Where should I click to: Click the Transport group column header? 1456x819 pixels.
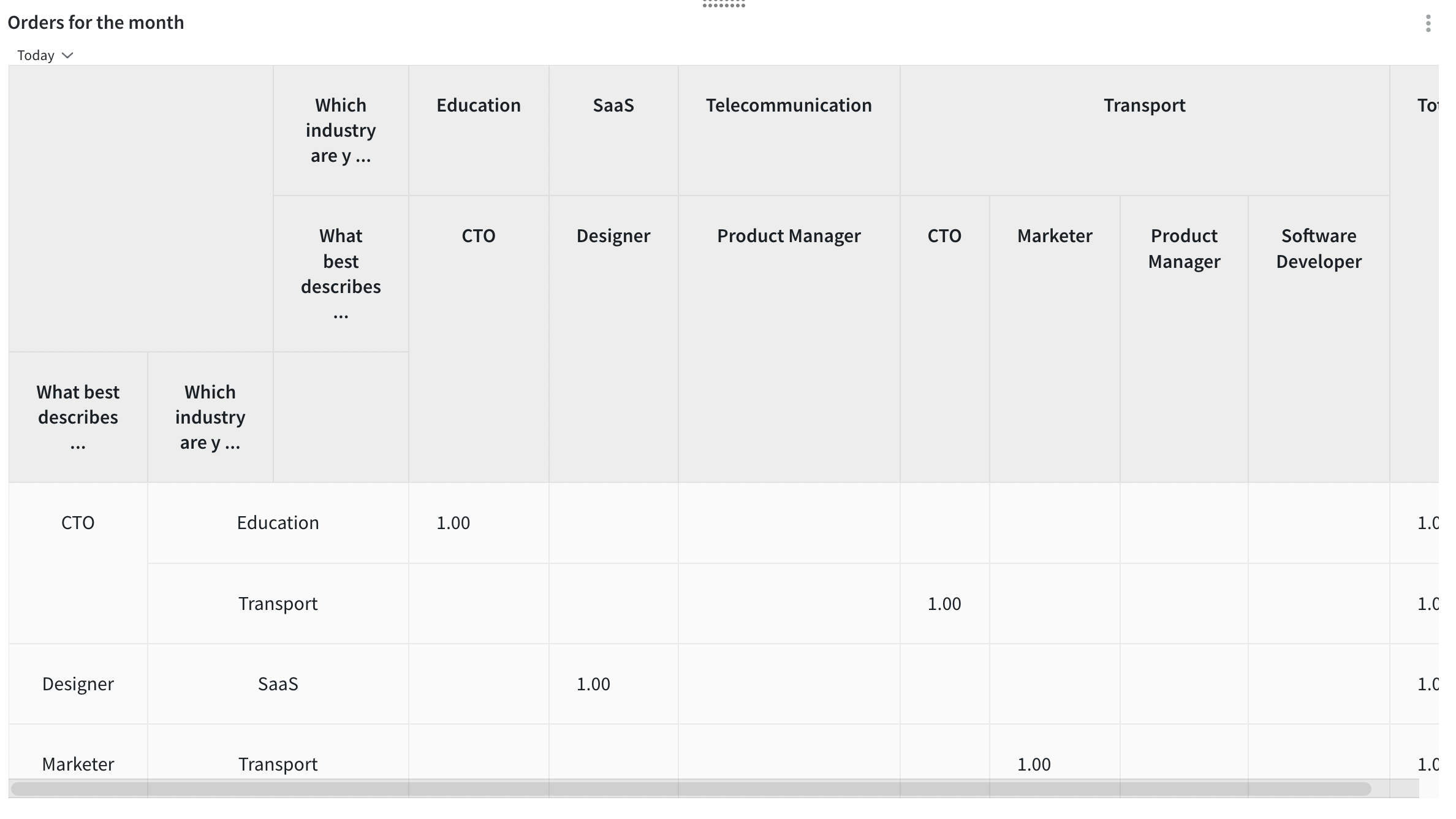pos(1144,105)
